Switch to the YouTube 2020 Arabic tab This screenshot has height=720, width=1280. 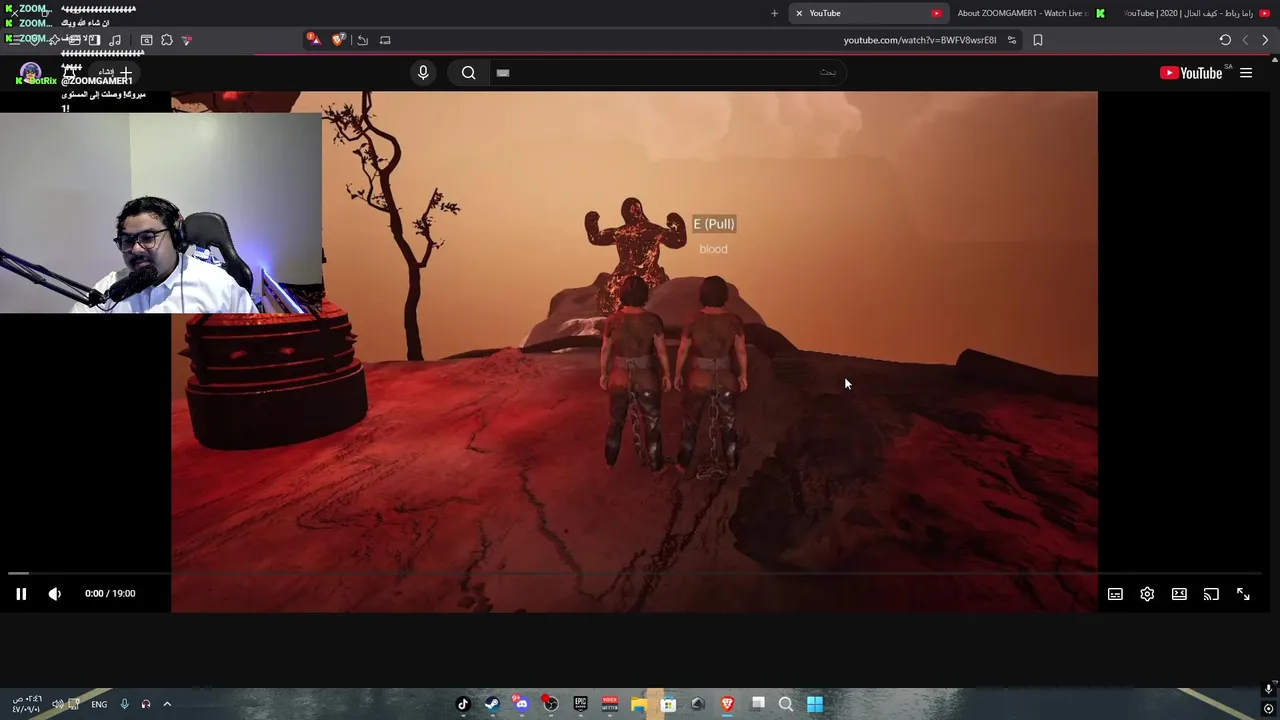[1197, 13]
